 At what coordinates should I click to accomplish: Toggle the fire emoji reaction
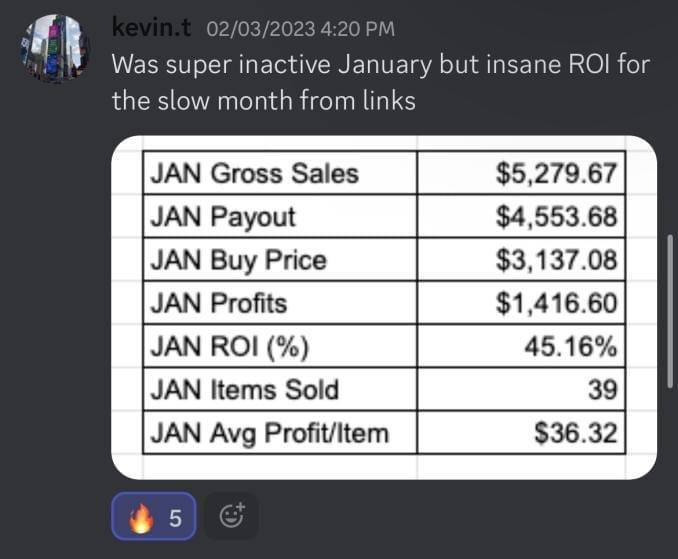(153, 518)
